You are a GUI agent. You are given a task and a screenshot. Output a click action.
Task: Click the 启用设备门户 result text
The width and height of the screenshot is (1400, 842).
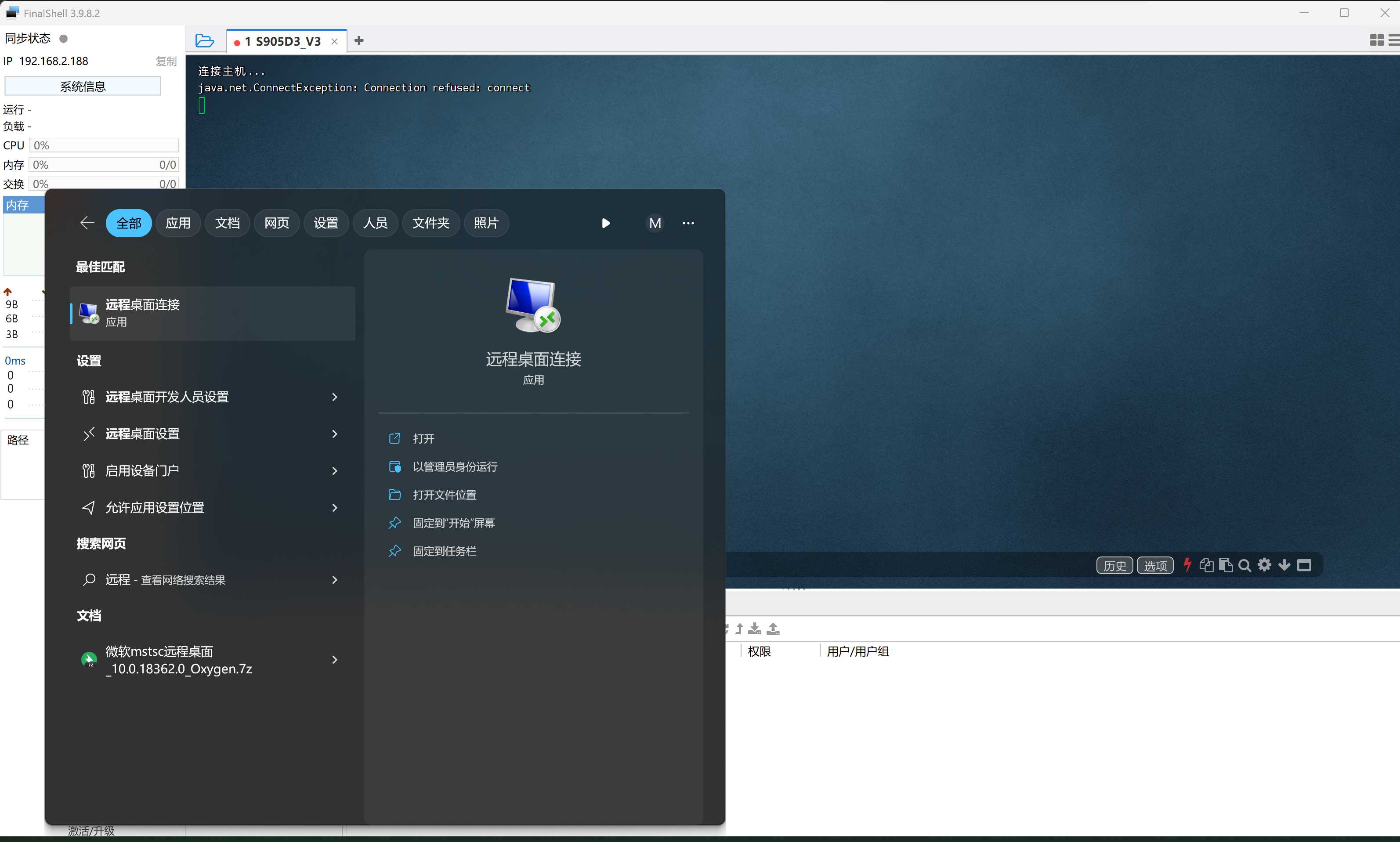[x=142, y=471]
